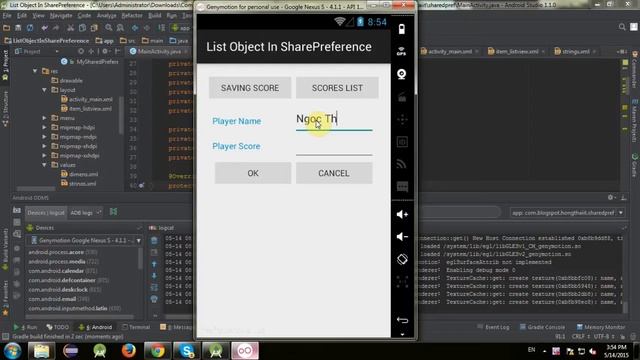Select activity_main.xml in project tree
The height and width of the screenshot is (360, 640).
tap(87, 99)
